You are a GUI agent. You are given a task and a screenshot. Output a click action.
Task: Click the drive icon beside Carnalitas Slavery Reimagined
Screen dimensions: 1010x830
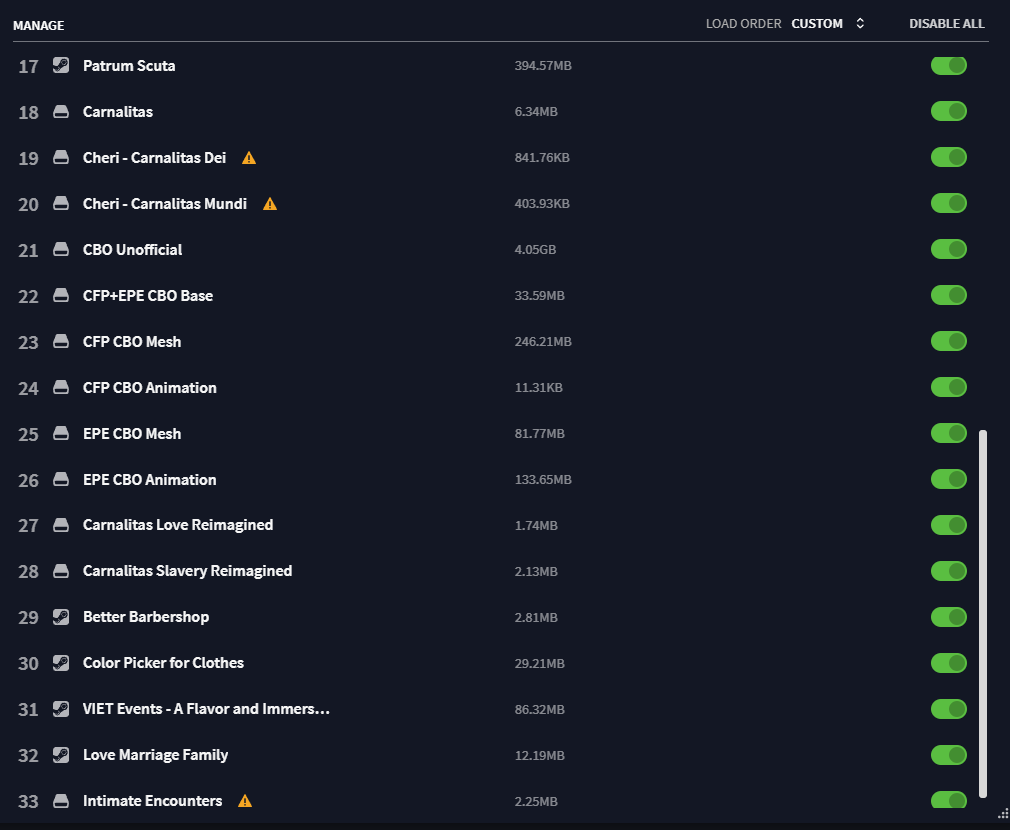[x=61, y=571]
